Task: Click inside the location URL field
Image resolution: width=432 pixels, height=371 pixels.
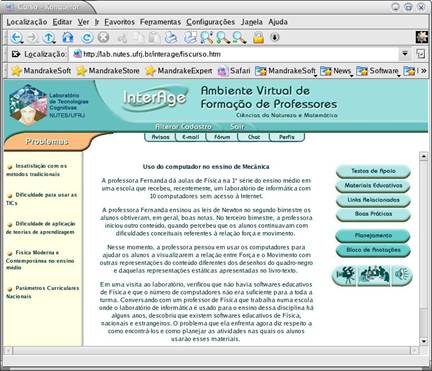Action: tap(233, 54)
